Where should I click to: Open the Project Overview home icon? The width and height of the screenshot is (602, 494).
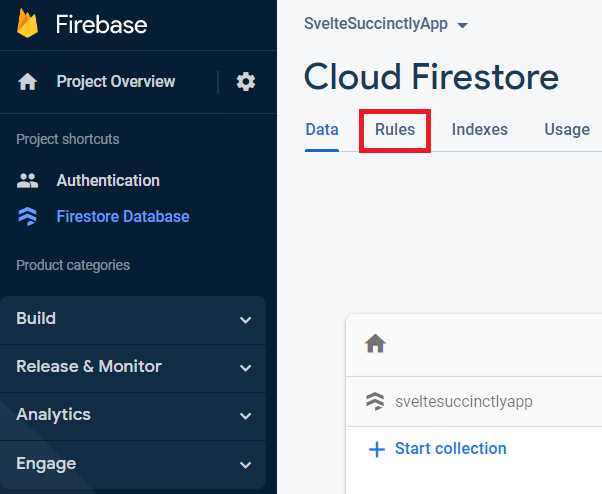click(28, 82)
